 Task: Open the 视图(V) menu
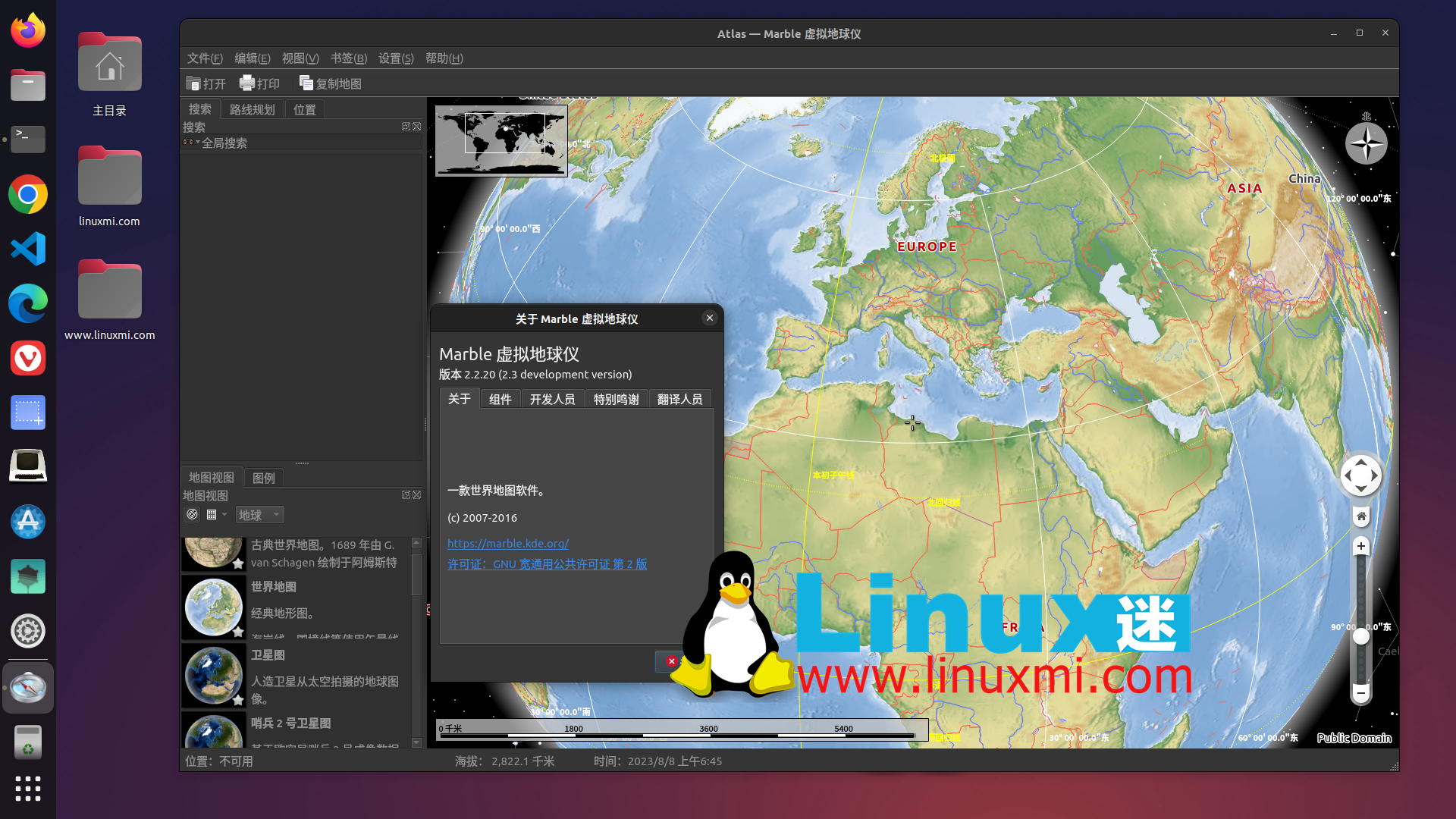coord(300,58)
